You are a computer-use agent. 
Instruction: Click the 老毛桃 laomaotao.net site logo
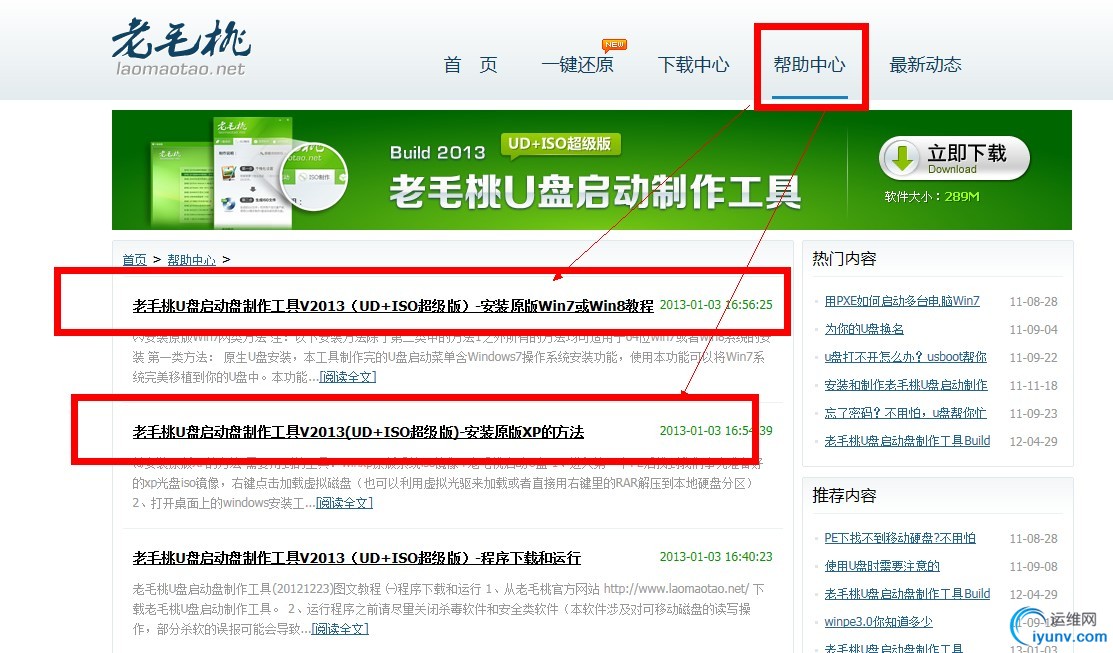click(181, 48)
